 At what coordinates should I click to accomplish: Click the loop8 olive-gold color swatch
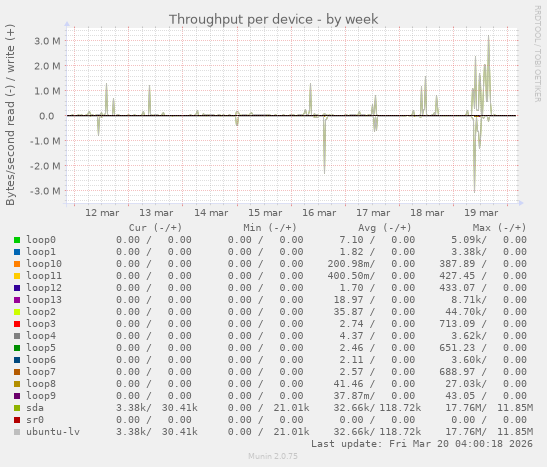[x=17, y=384]
